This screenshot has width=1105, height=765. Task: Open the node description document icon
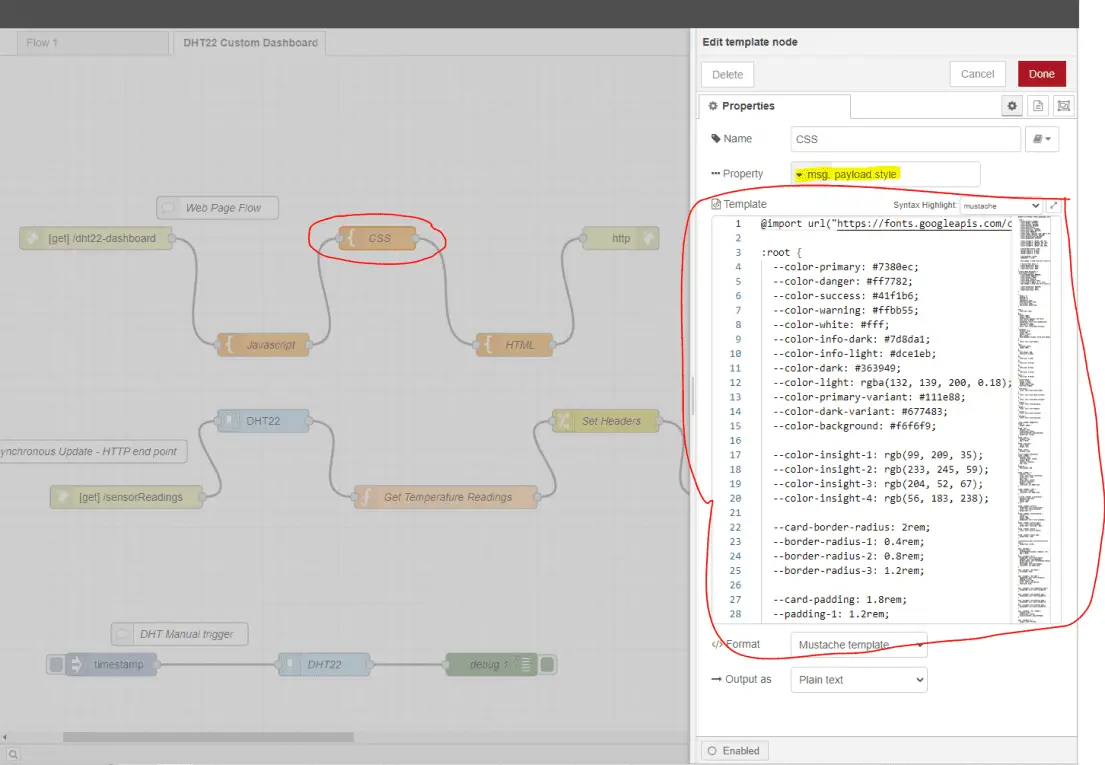pyautogui.click(x=1038, y=106)
